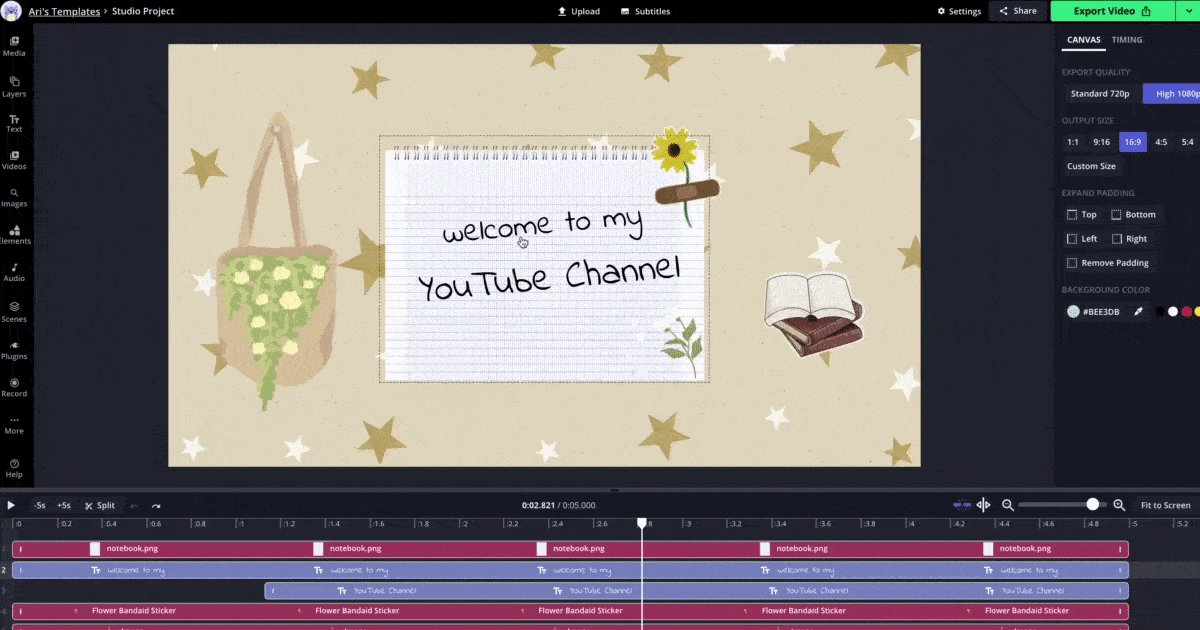Click the #BEE3DB background color swatch
This screenshot has height=630, width=1200.
(x=1073, y=312)
